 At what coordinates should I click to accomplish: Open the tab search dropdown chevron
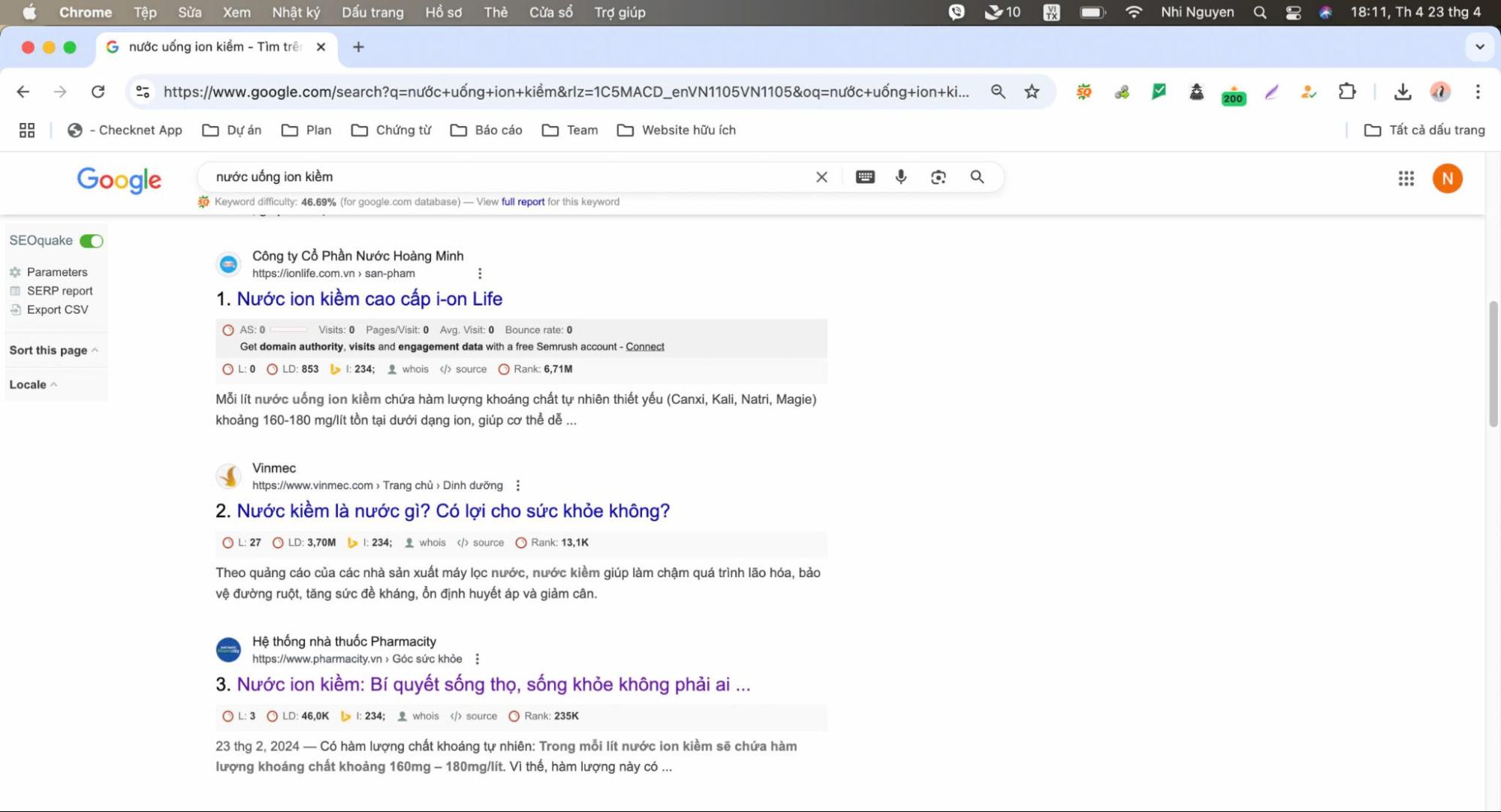(1479, 47)
